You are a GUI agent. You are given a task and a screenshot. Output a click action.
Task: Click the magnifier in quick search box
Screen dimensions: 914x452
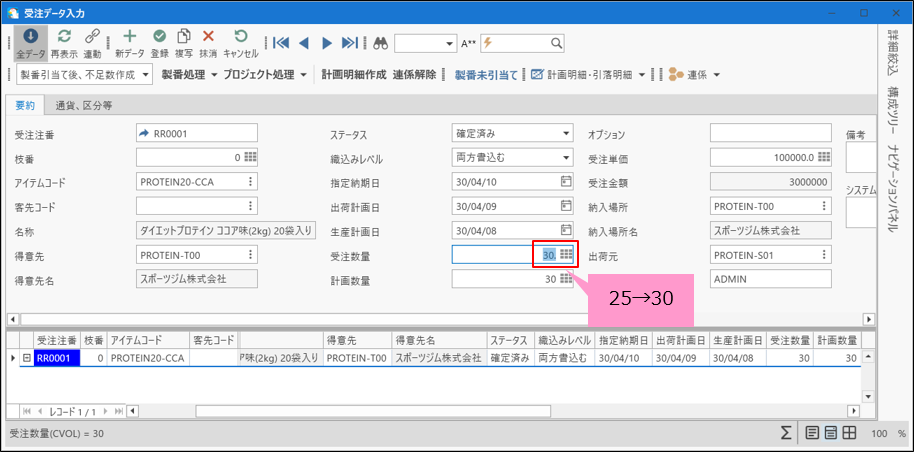coord(556,43)
